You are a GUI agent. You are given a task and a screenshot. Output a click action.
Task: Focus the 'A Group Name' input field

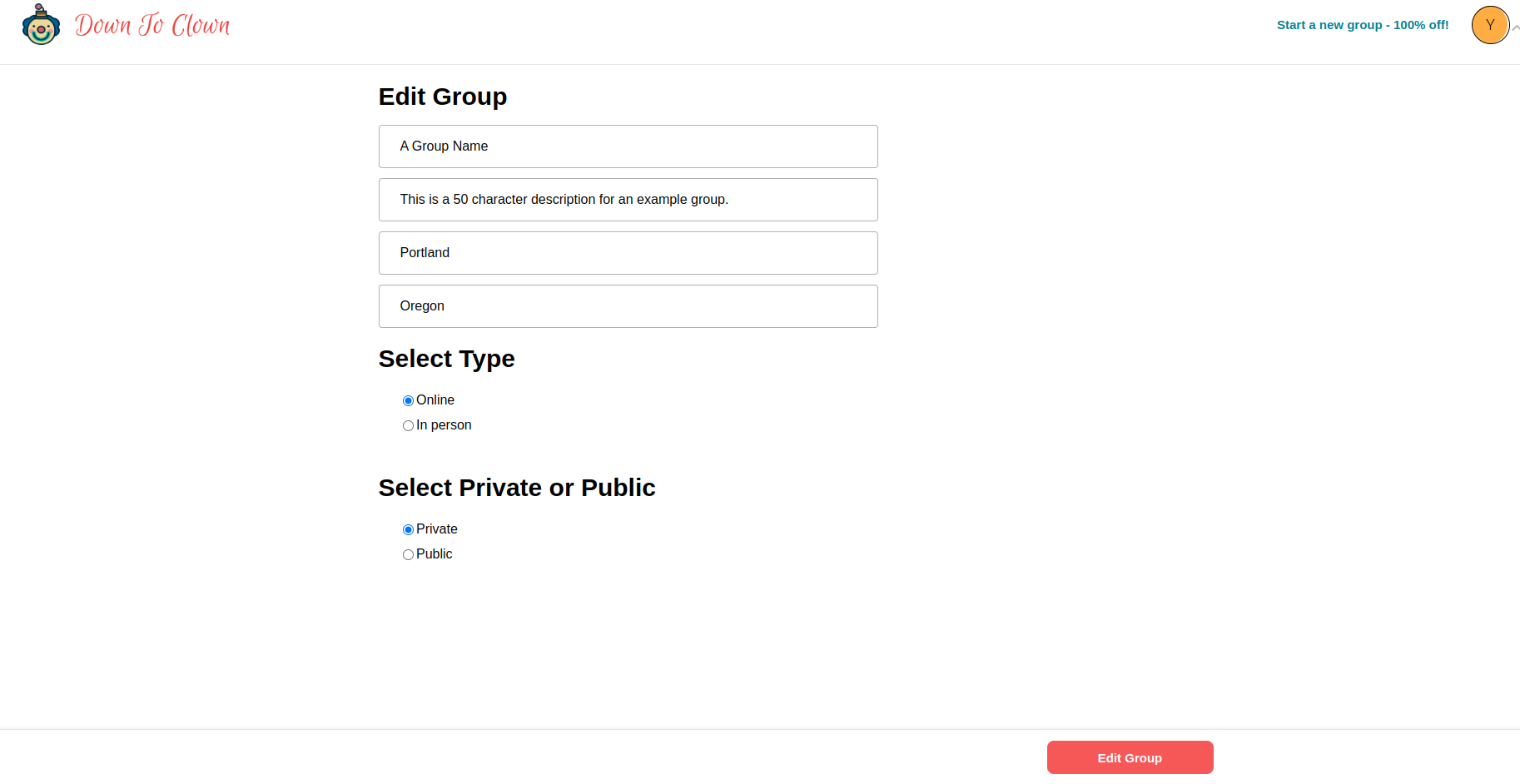(x=628, y=146)
